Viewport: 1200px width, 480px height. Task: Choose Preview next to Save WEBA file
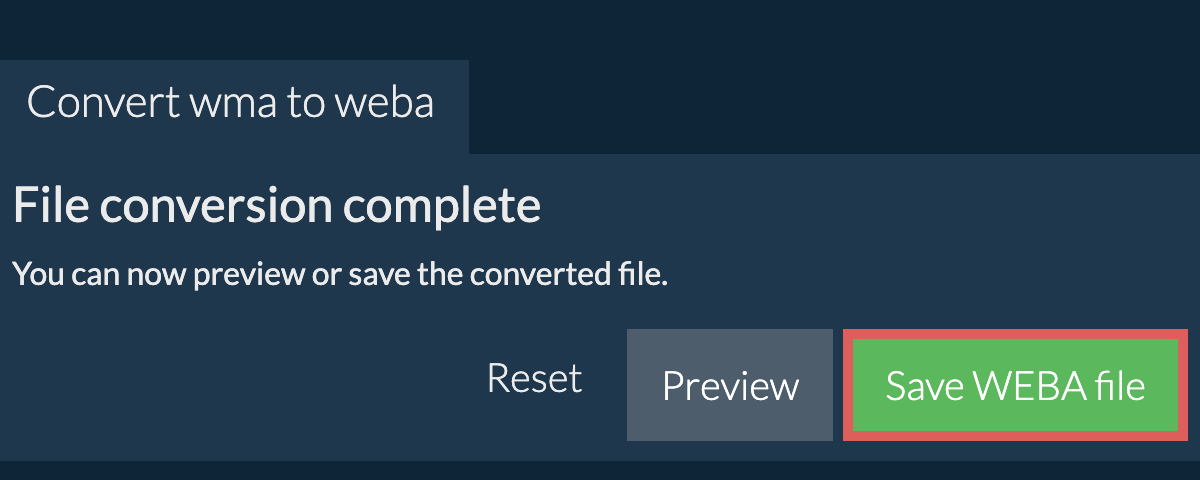(x=730, y=386)
